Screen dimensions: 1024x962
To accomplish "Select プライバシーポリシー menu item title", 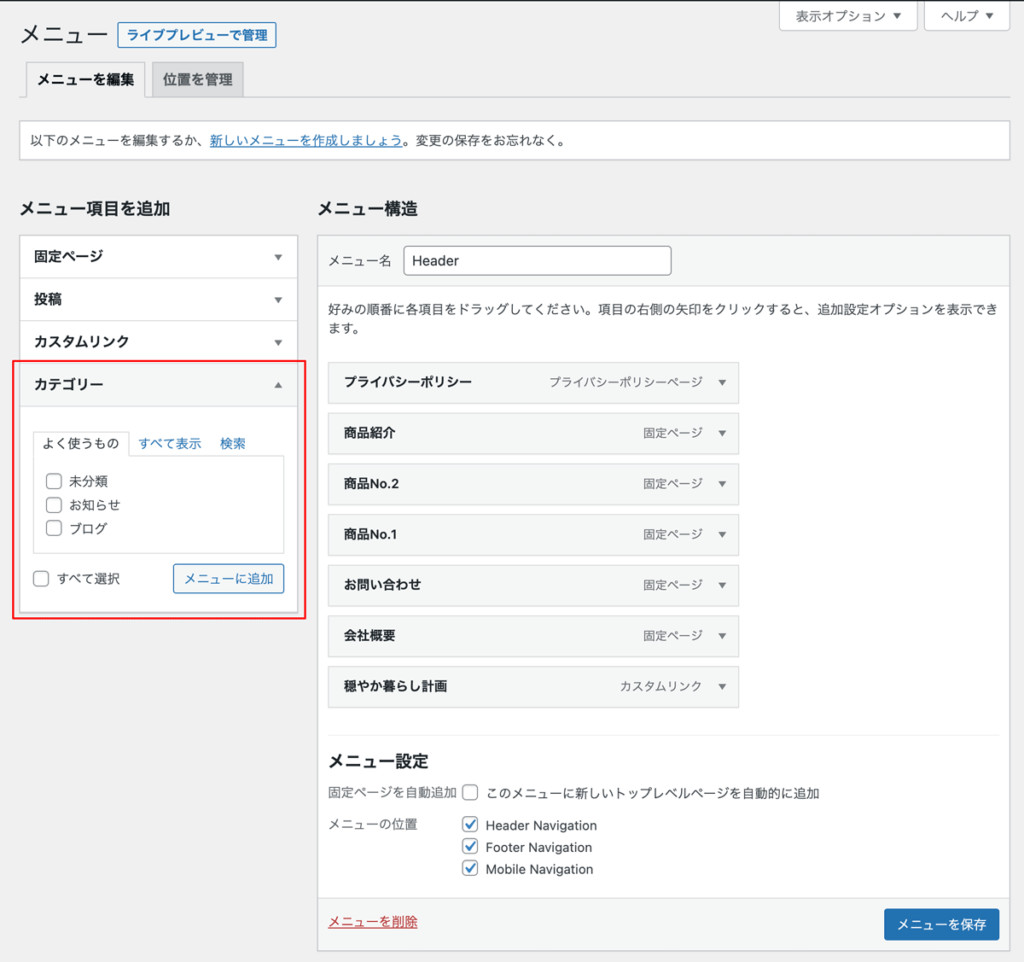I will 408,382.
